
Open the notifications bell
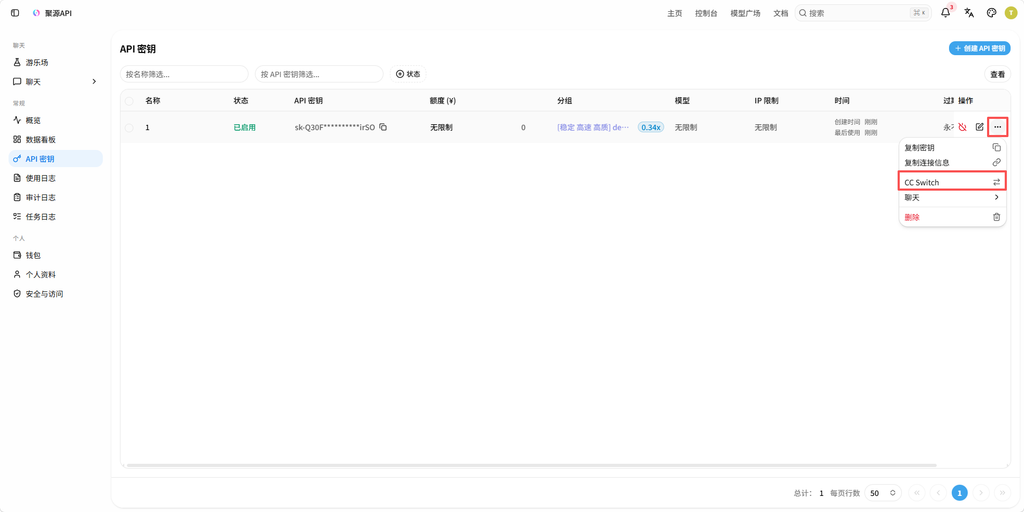[x=945, y=13]
